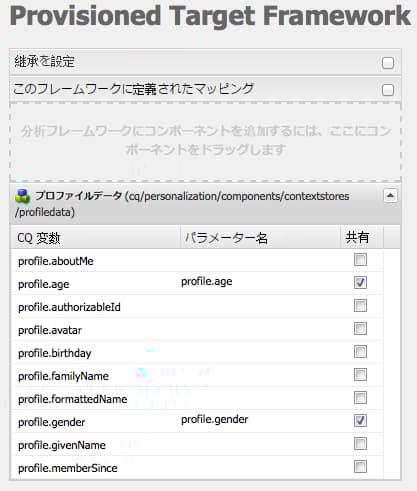This screenshot has width=417, height=491.
Task: Click the Provisioned Target Framework heading
Action: click(x=210, y=16)
